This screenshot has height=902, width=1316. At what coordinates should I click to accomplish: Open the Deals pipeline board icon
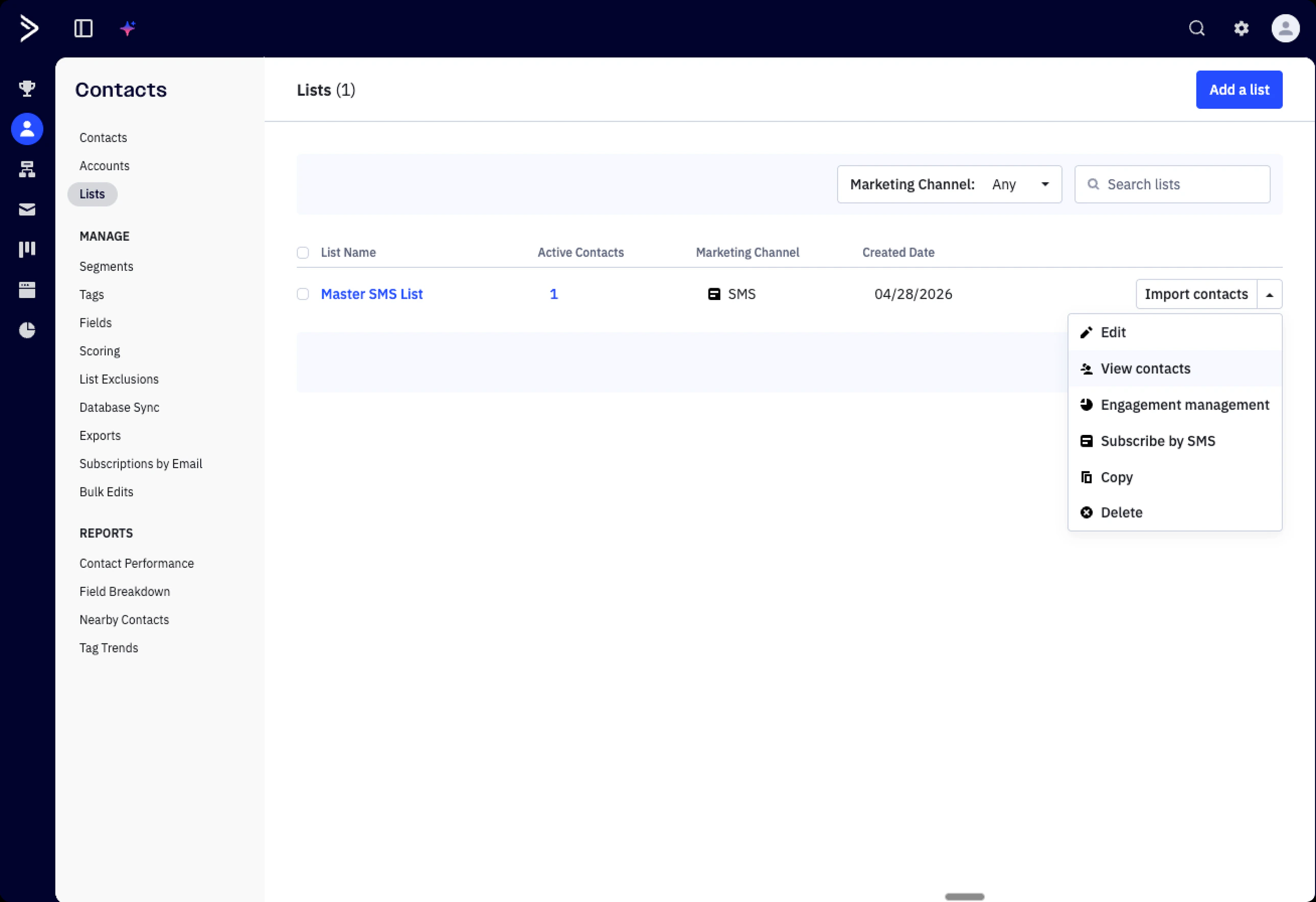point(27,249)
